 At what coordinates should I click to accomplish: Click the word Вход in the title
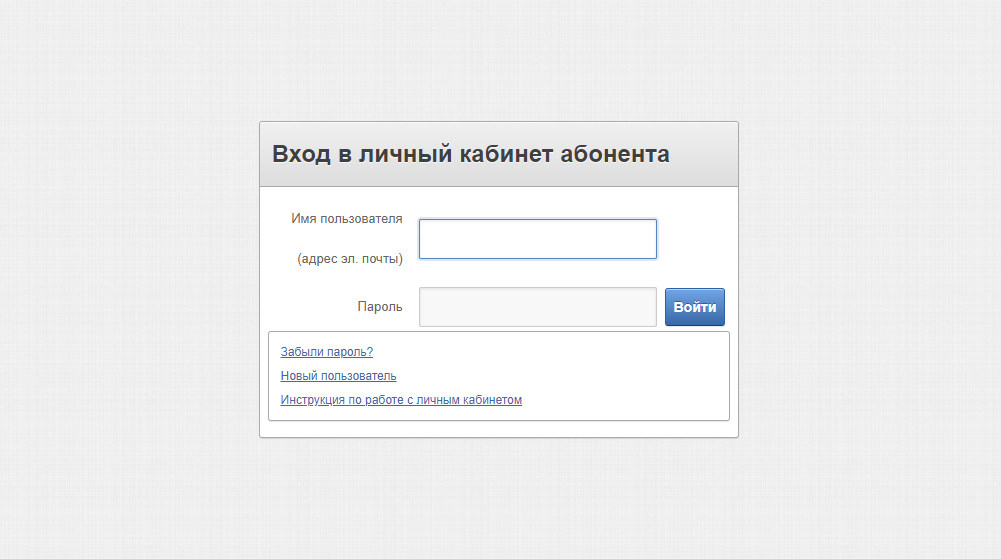click(x=301, y=154)
